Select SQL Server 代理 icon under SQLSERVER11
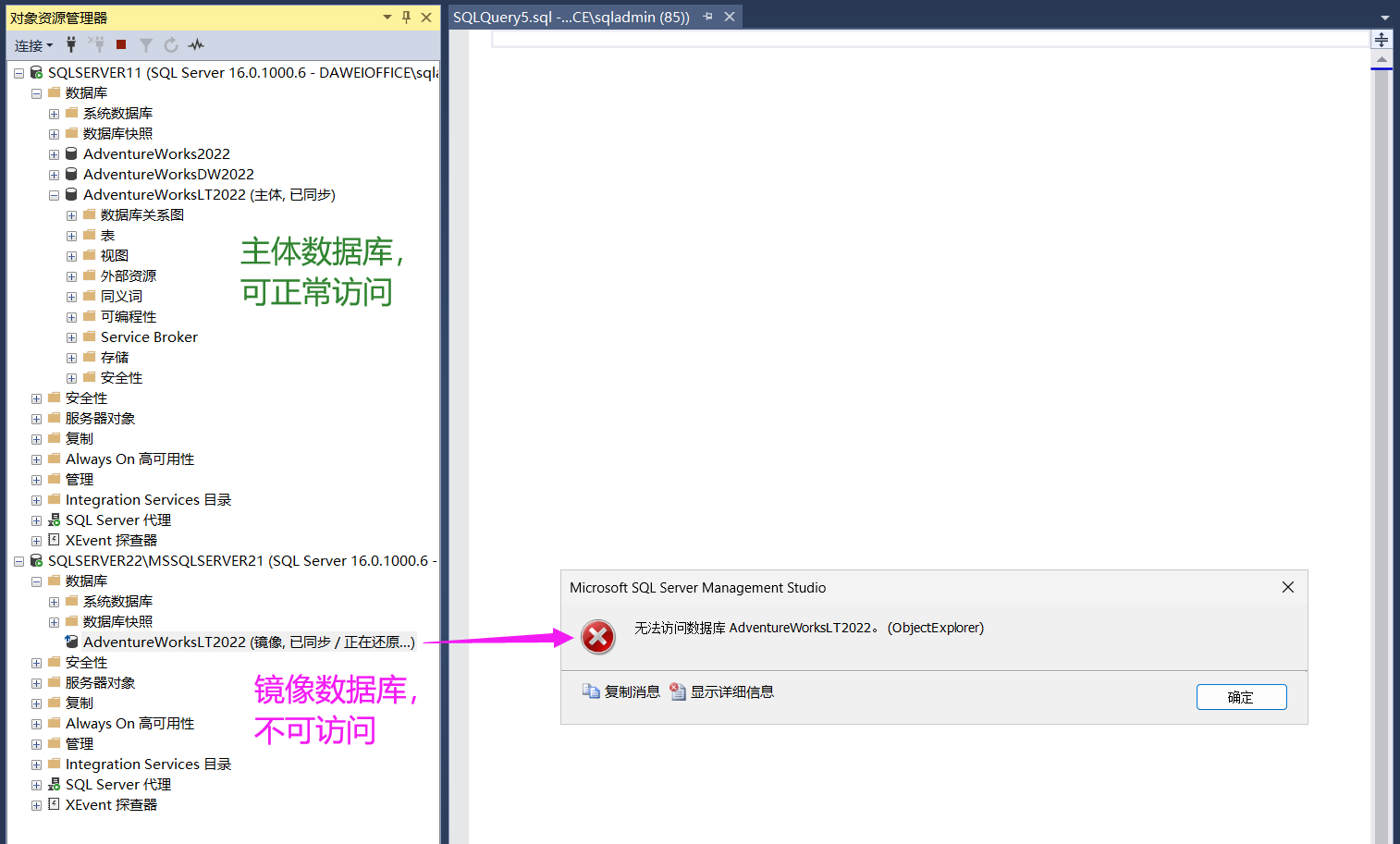 55,520
